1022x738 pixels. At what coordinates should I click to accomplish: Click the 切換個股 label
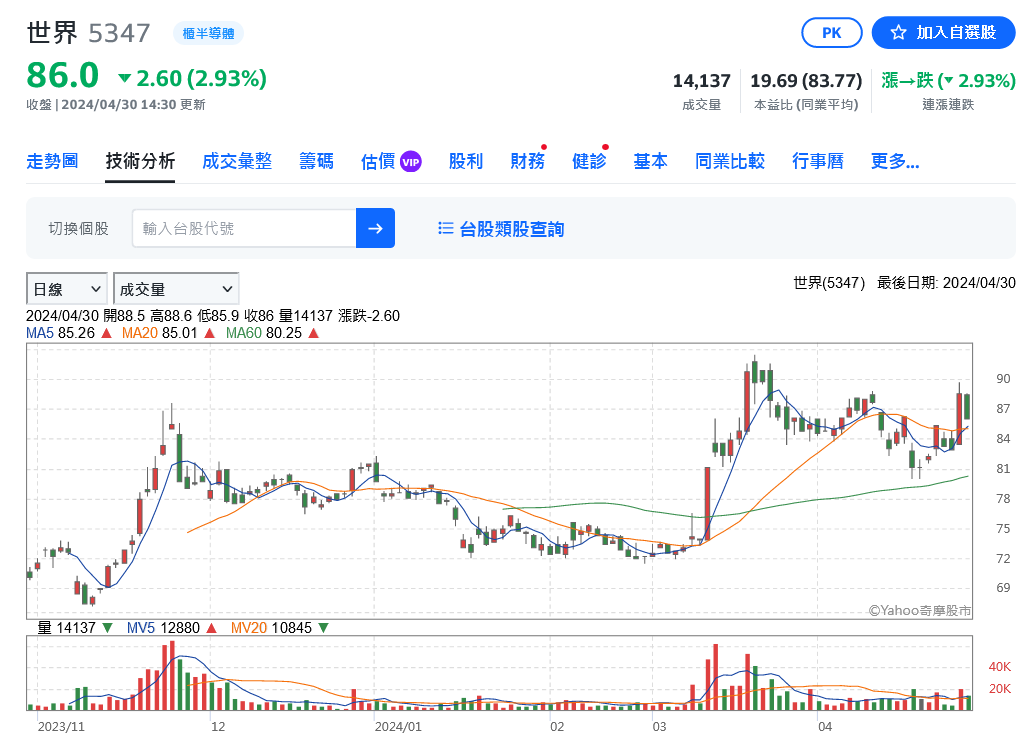tap(78, 229)
